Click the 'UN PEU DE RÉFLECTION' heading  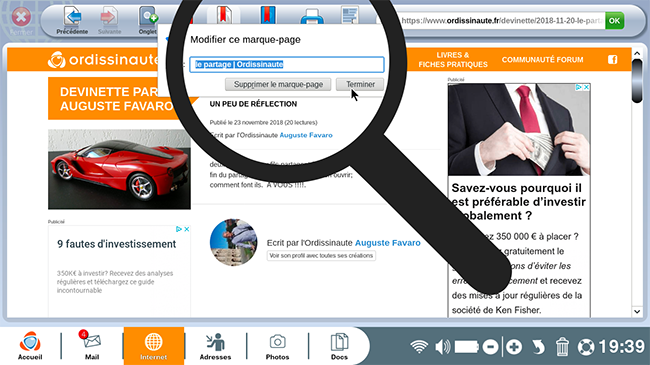coord(253,104)
